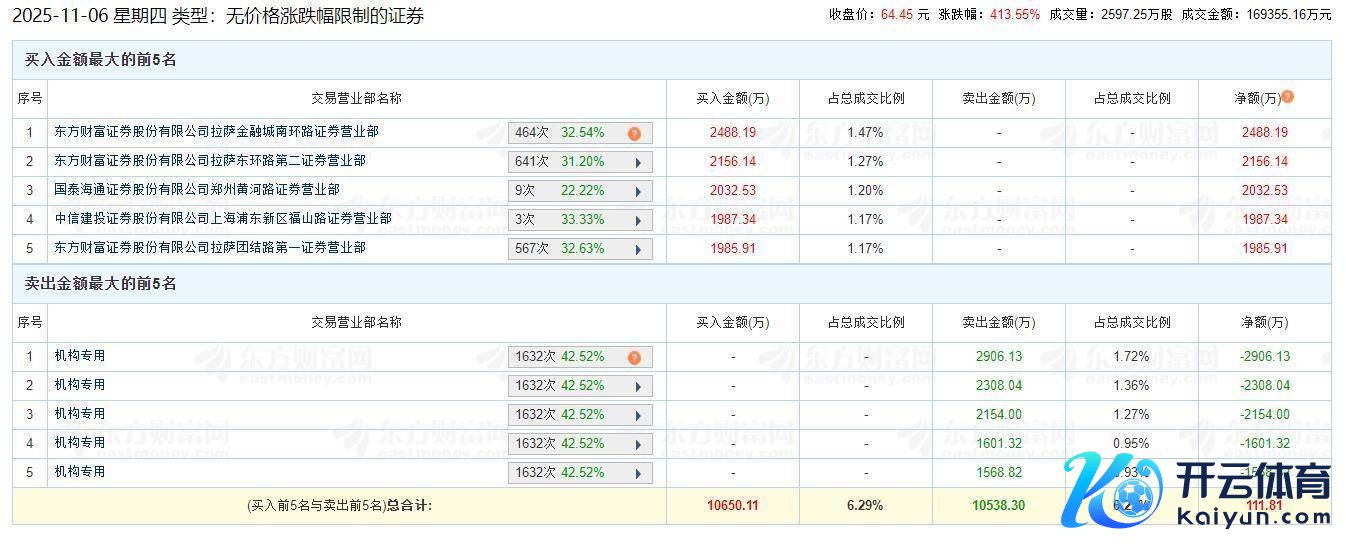Click the orange info icon next to 净额(万) header

tap(1288, 97)
